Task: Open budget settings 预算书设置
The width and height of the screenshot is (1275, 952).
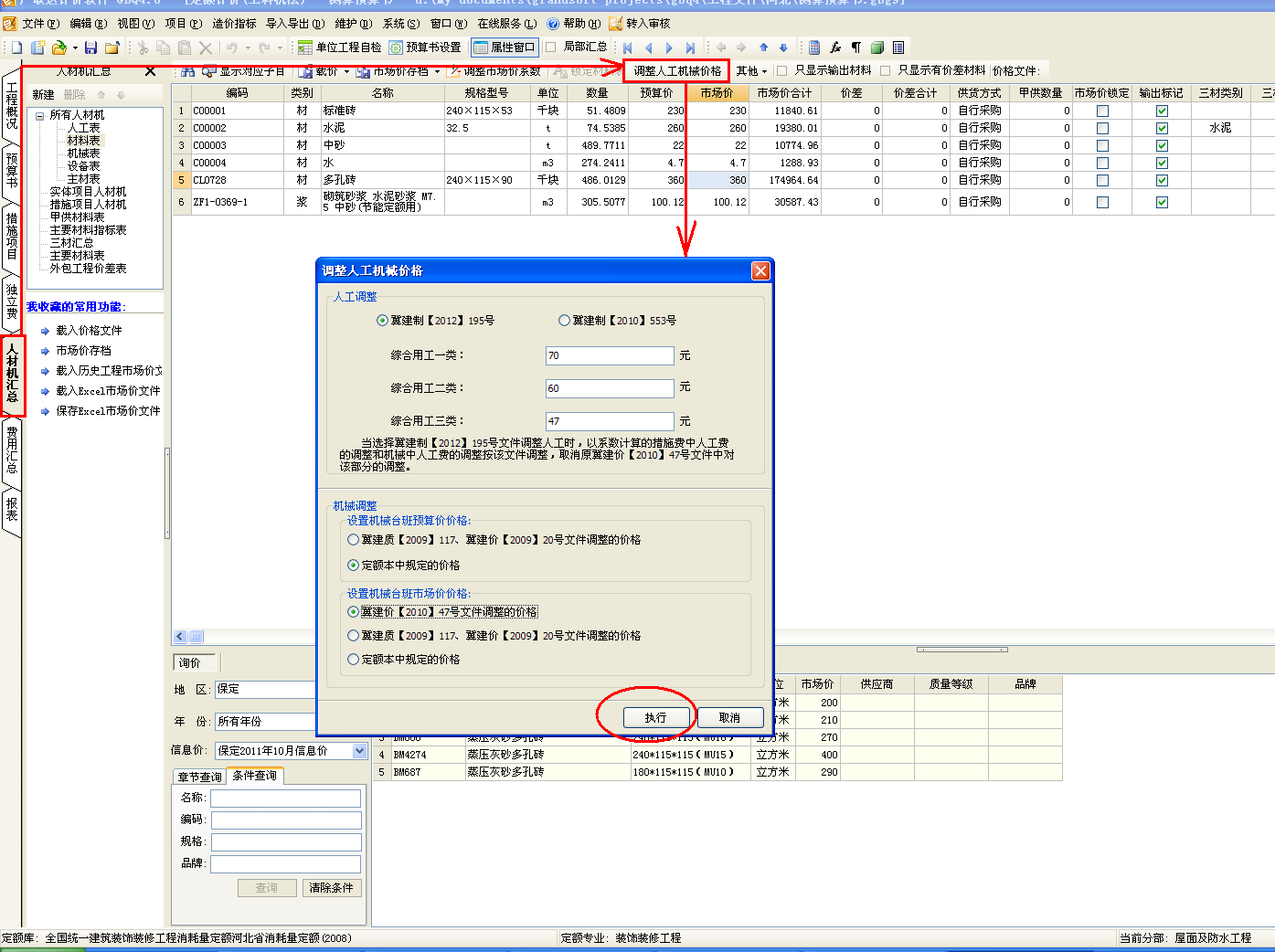Action: point(424,48)
